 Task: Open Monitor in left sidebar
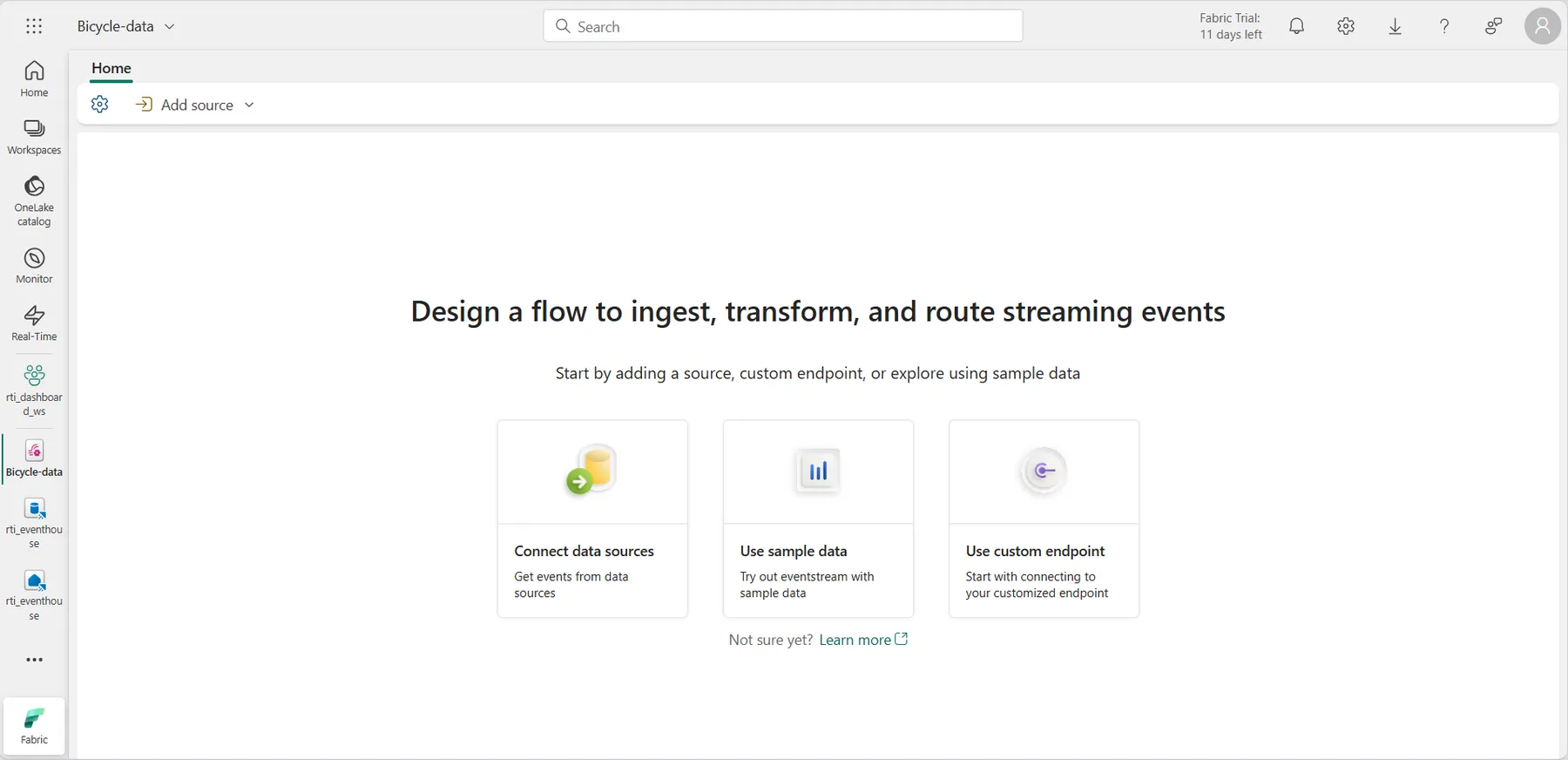click(34, 266)
